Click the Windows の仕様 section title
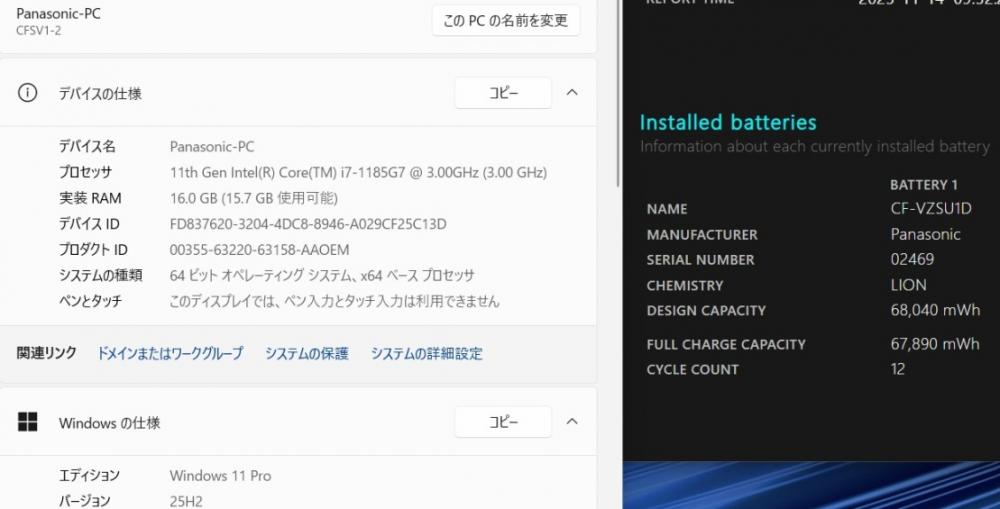Viewport: 1000px width, 509px height. (x=109, y=423)
